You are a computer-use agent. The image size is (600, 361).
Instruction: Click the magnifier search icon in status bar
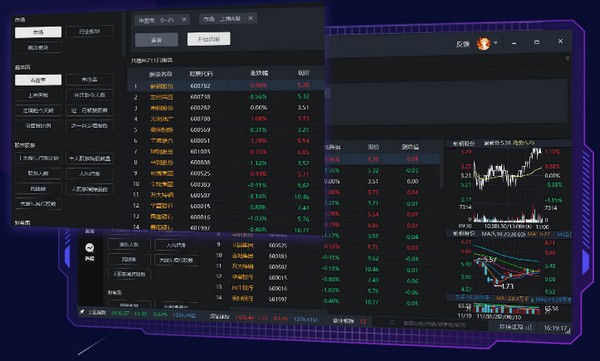point(392,323)
